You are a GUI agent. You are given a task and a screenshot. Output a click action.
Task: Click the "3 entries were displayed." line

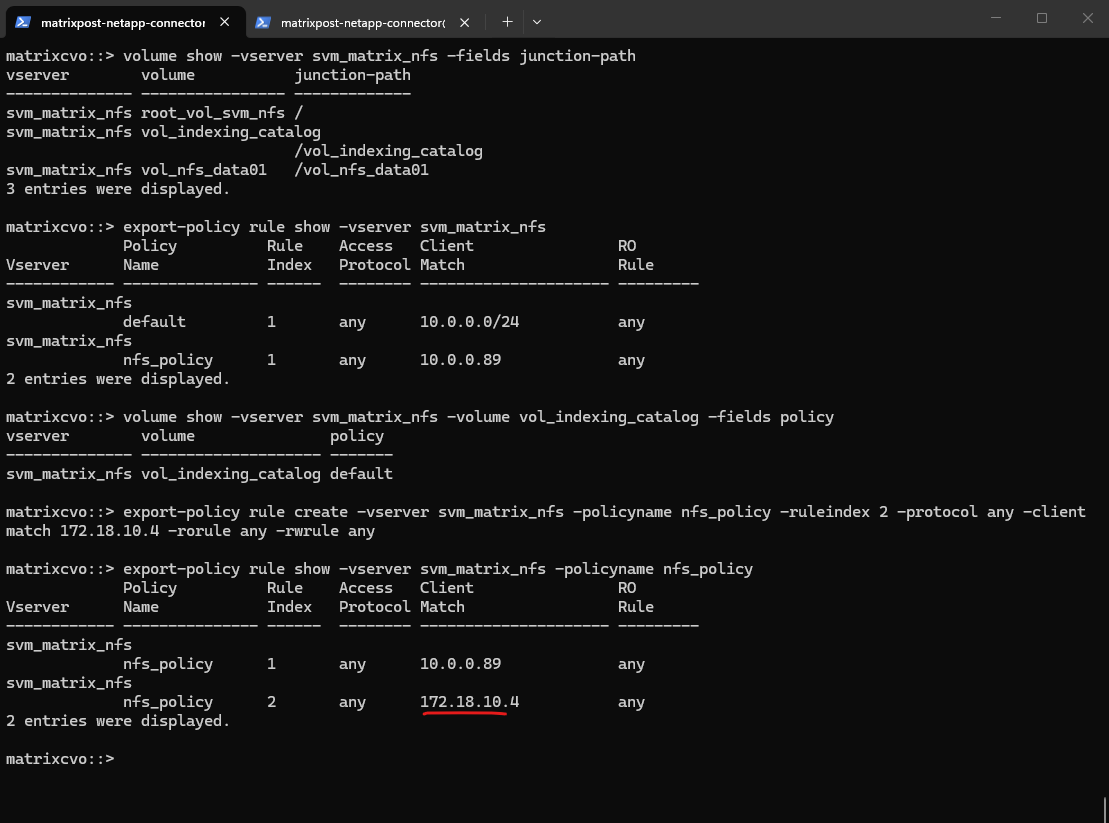118,189
